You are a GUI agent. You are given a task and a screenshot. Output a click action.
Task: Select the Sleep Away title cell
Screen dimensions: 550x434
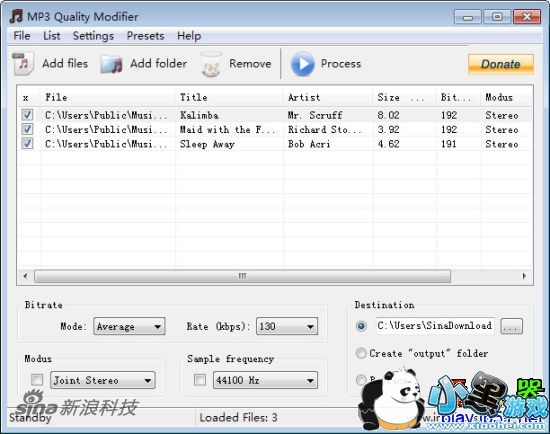pyautogui.click(x=207, y=144)
